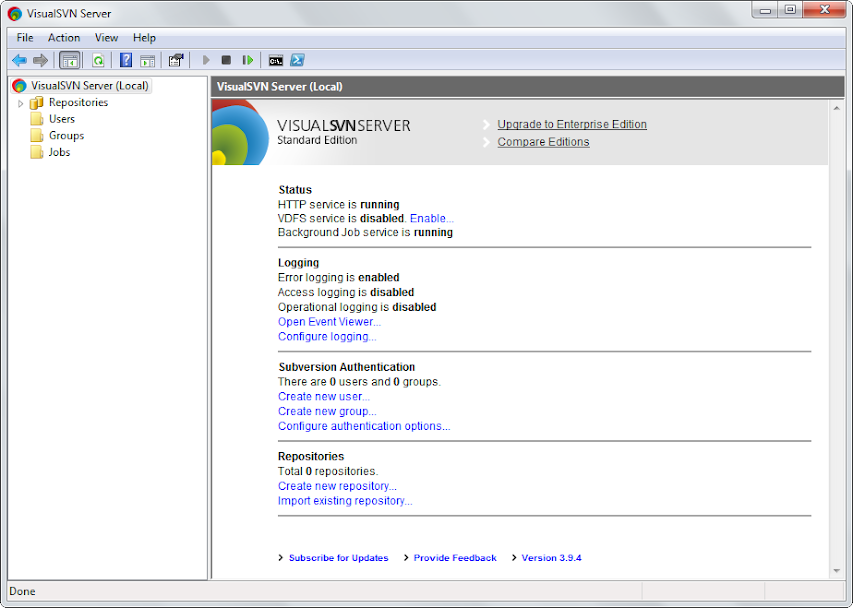Image resolution: width=853 pixels, height=608 pixels.
Task: Click Upgrade to Enterprise Edition link
Action: coord(571,125)
